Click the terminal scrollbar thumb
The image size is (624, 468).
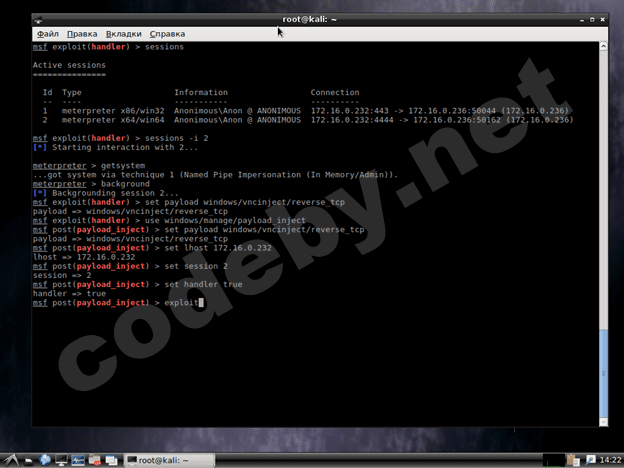click(603, 373)
